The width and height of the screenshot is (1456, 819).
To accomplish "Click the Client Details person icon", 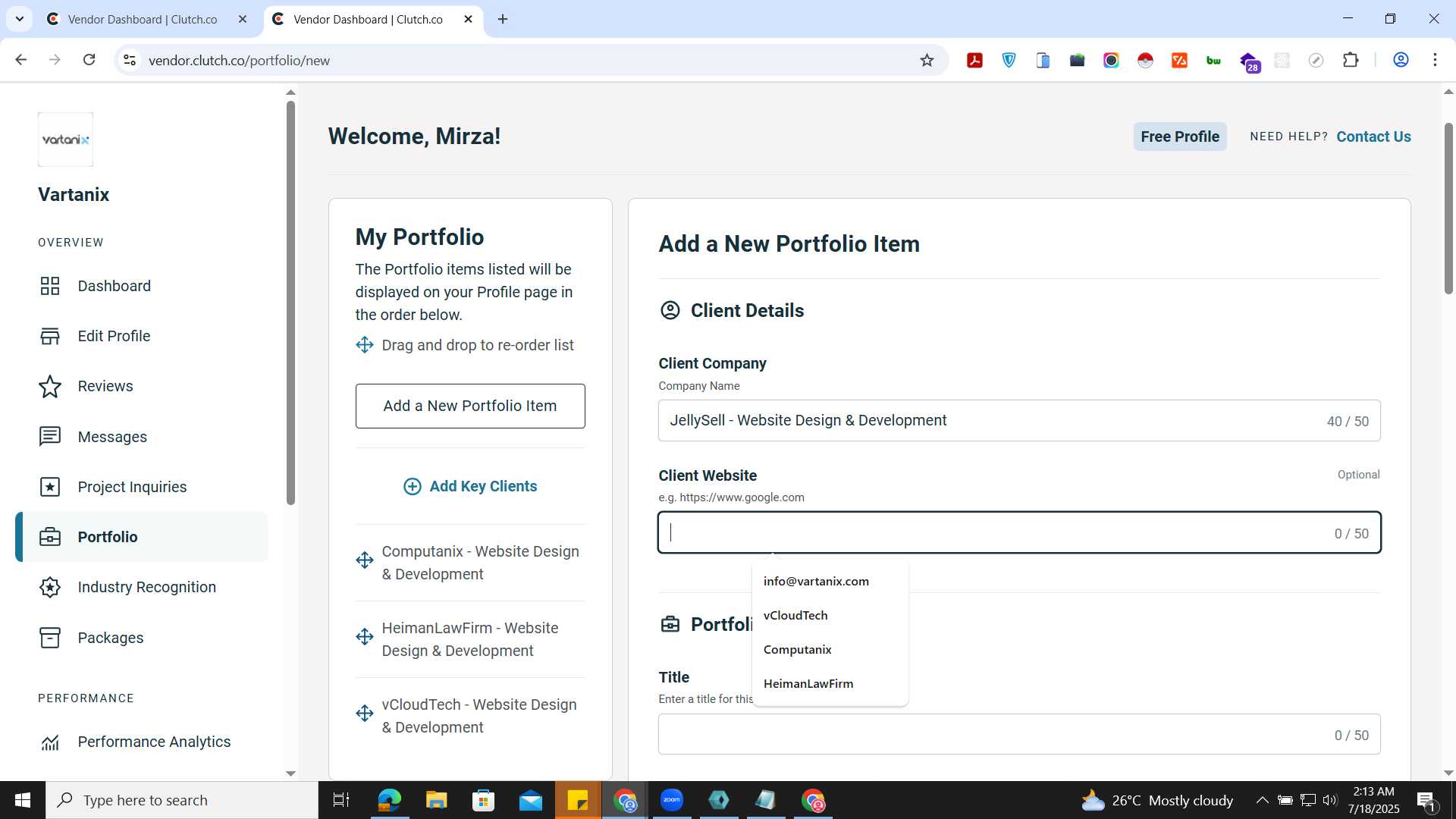I will coord(670,310).
